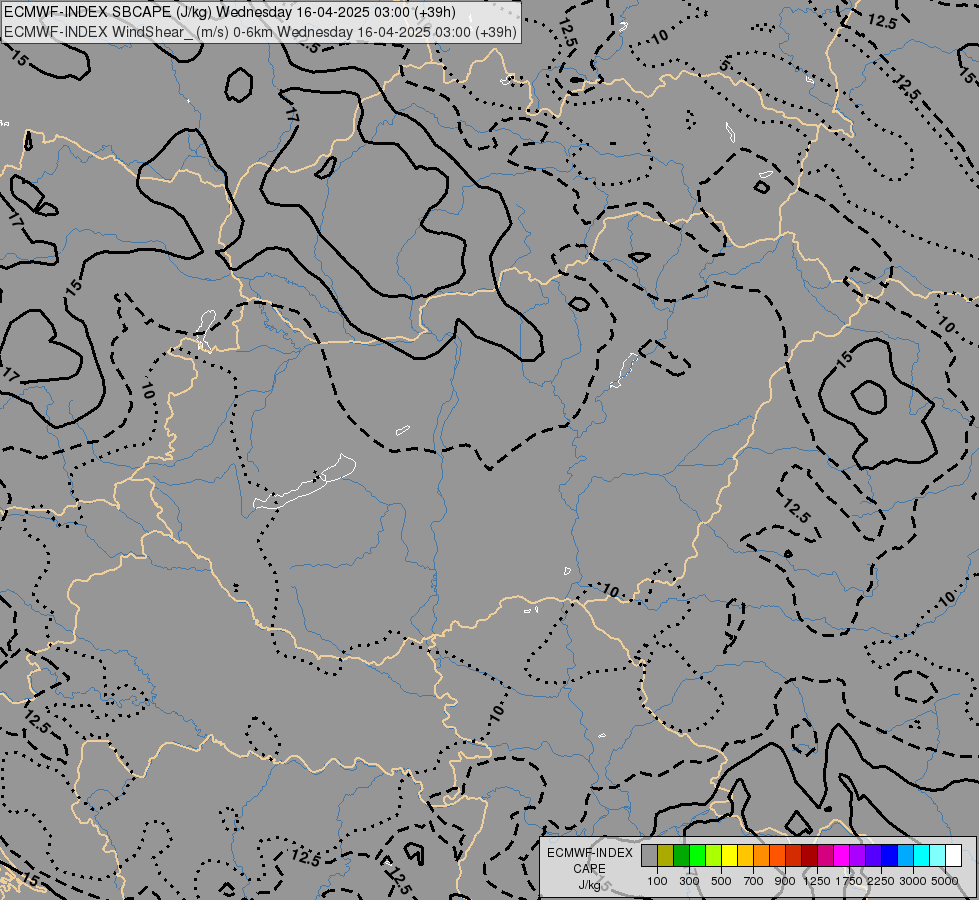Pick the lime yellow-green legend swatch
This screenshot has width=979, height=900.
pyautogui.click(x=714, y=856)
